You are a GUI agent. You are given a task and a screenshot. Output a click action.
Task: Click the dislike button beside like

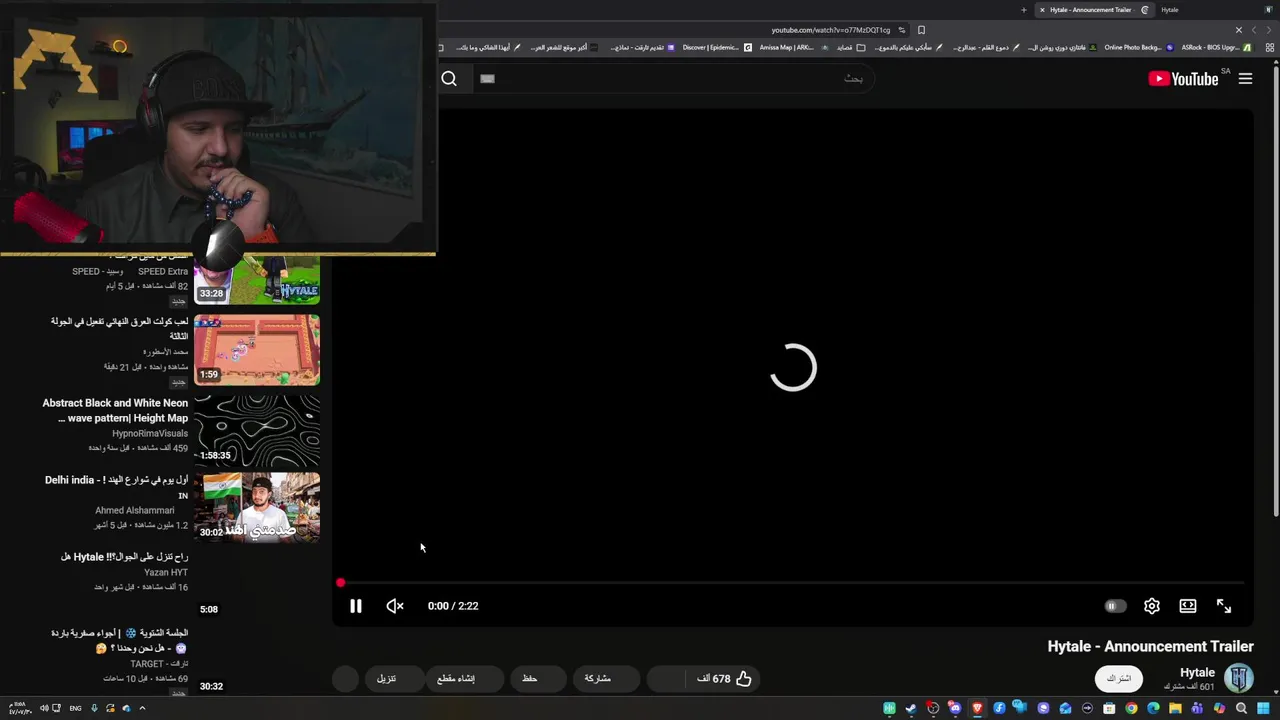point(668,679)
